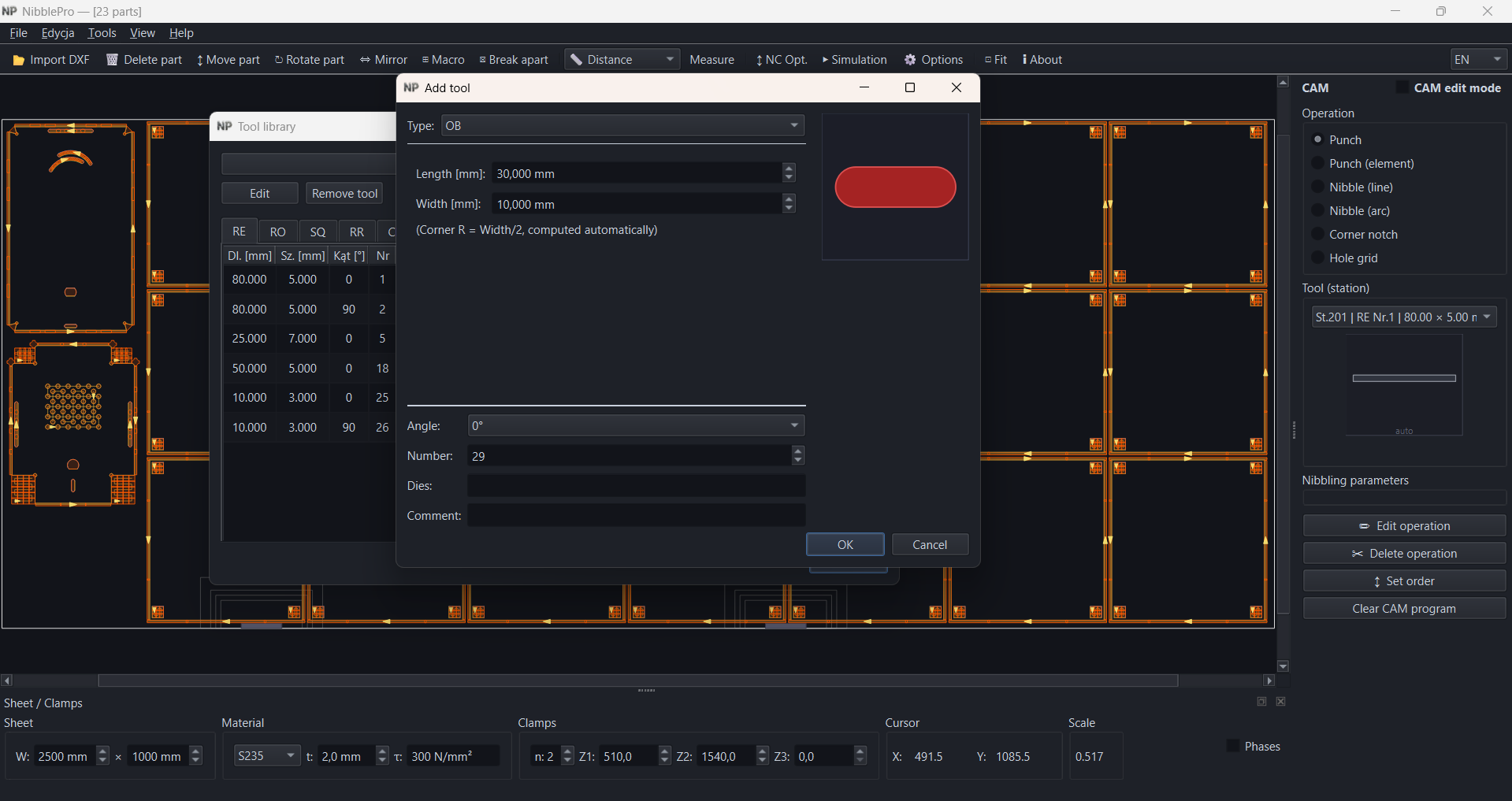Switch to the RE tab in Tool library
The height and width of the screenshot is (801, 1512).
click(240, 232)
